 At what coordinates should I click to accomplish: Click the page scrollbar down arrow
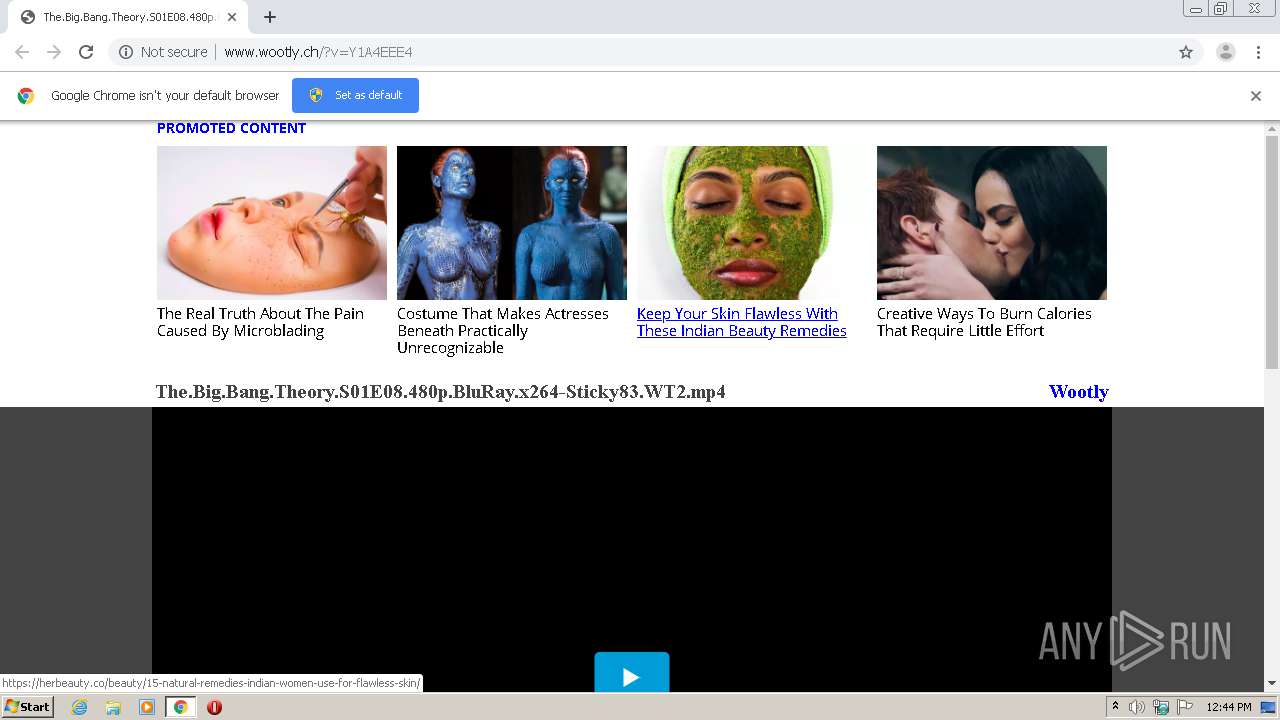[1272, 684]
